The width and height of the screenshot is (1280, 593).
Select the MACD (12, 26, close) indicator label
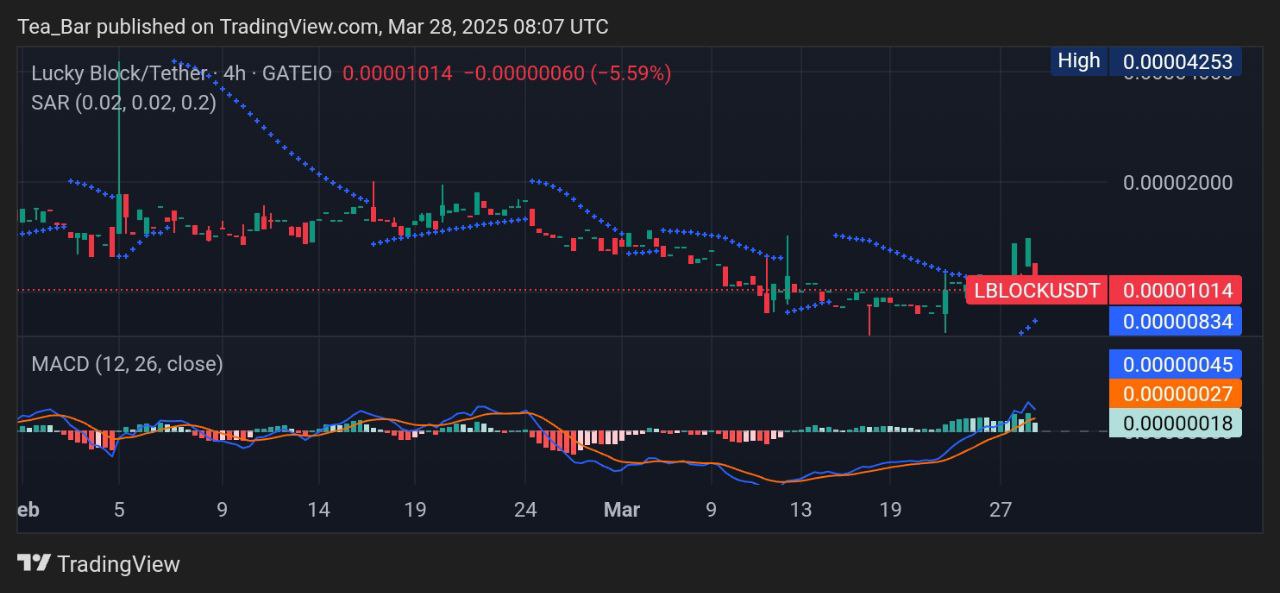tap(127, 364)
